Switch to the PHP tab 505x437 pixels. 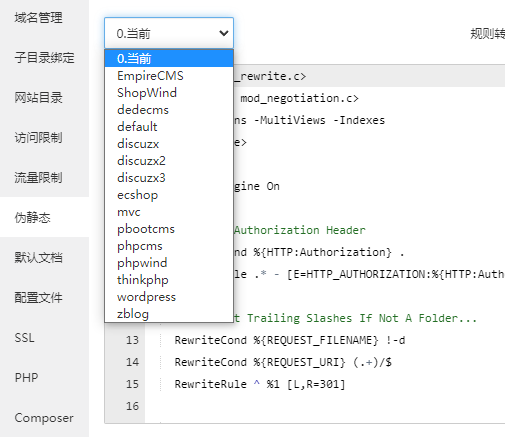[x=44, y=377]
